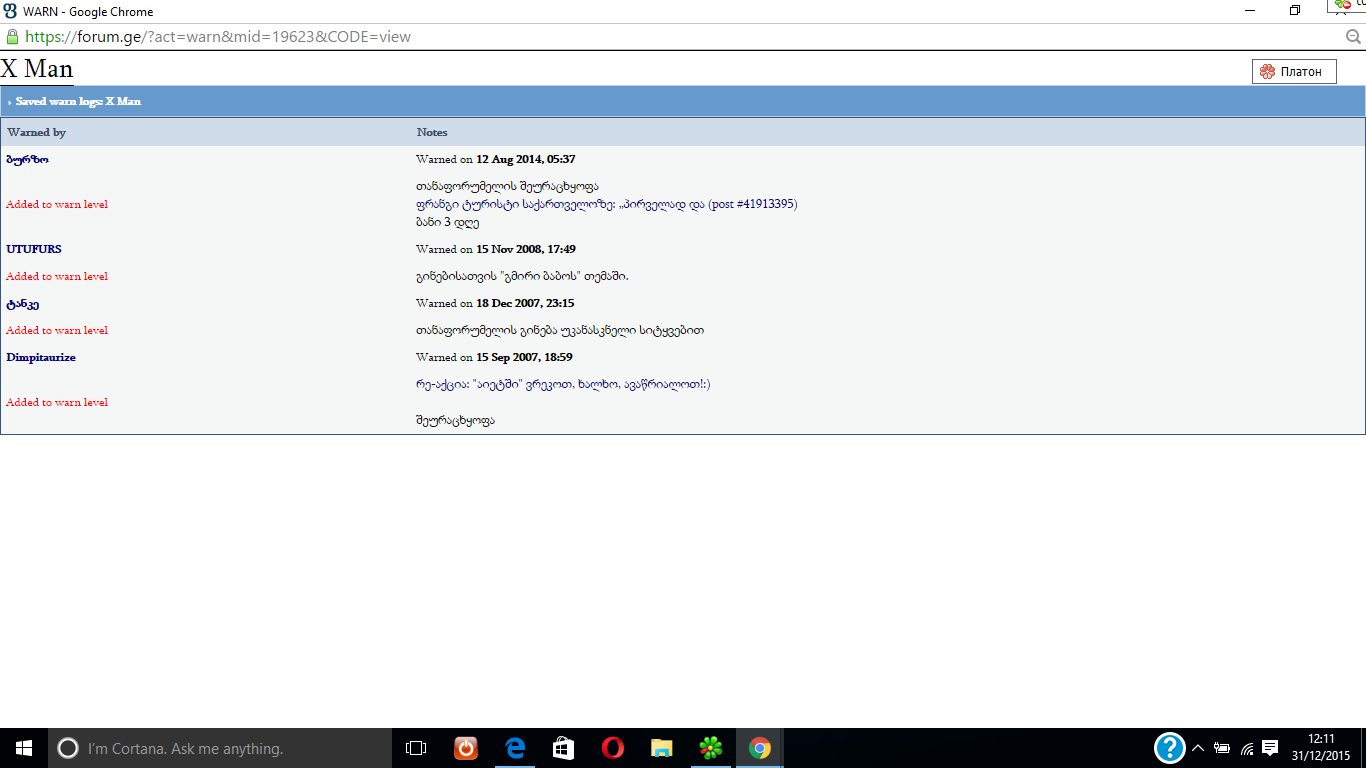The height and width of the screenshot is (768, 1366).
Task: Click 'Warned on 12 Aug 2014, 05:37'
Action: point(496,159)
